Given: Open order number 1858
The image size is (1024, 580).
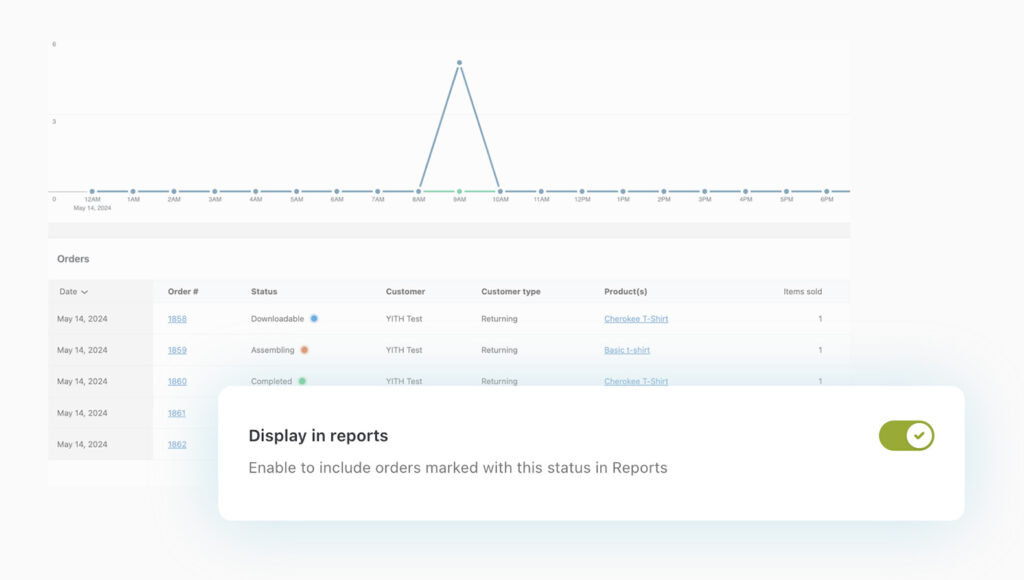Looking at the screenshot, I should tap(177, 319).
